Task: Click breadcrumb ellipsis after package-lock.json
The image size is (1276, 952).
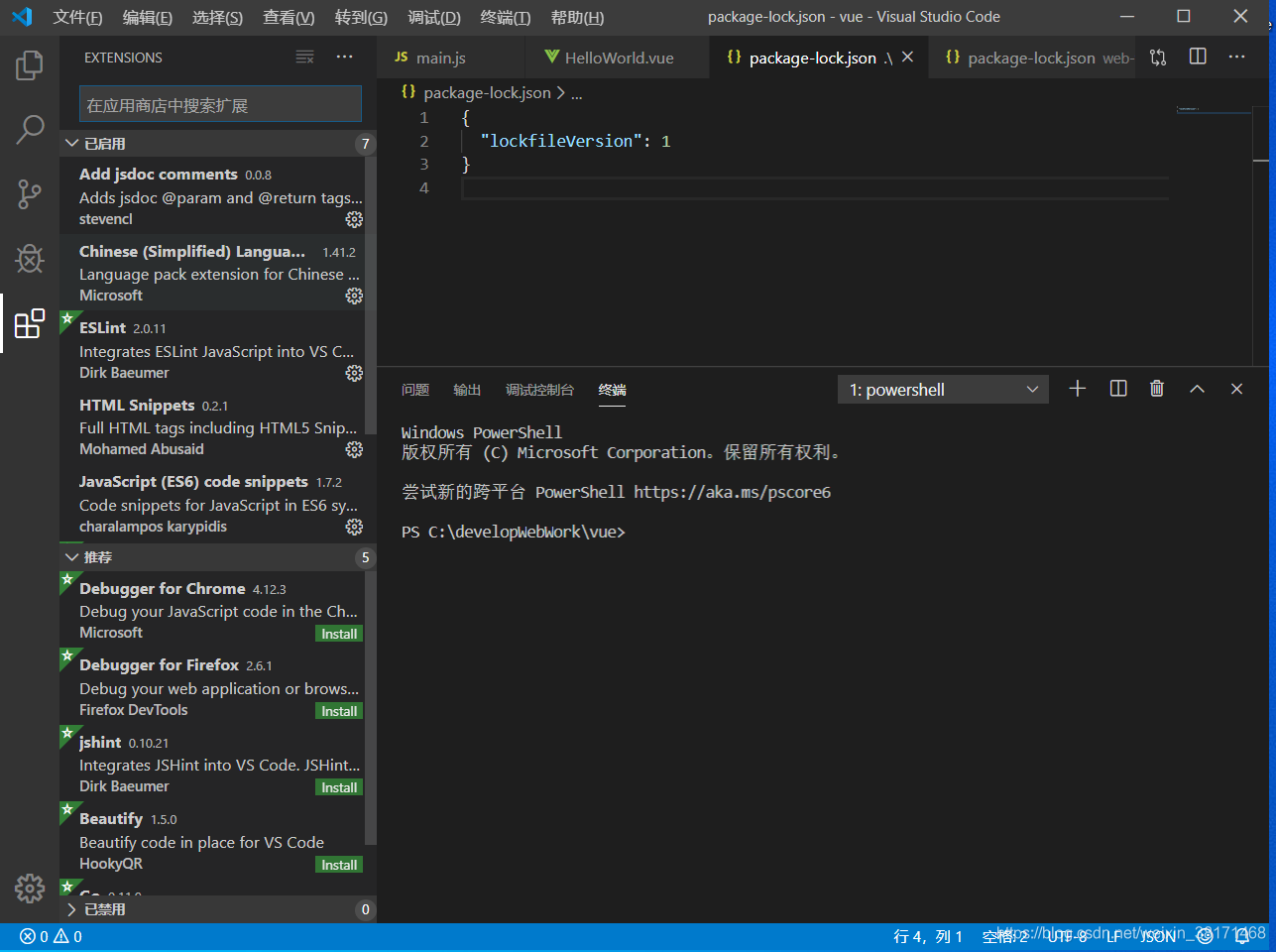Action: coord(577,93)
